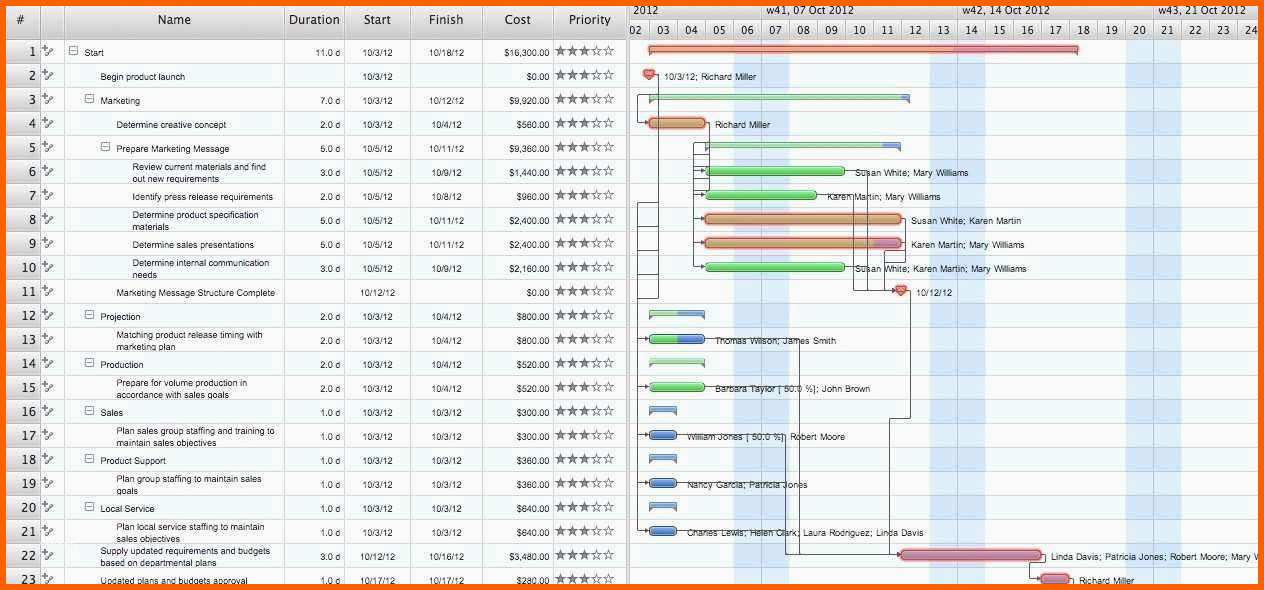Click the priority stars for the Local Service row

[x=585, y=507]
